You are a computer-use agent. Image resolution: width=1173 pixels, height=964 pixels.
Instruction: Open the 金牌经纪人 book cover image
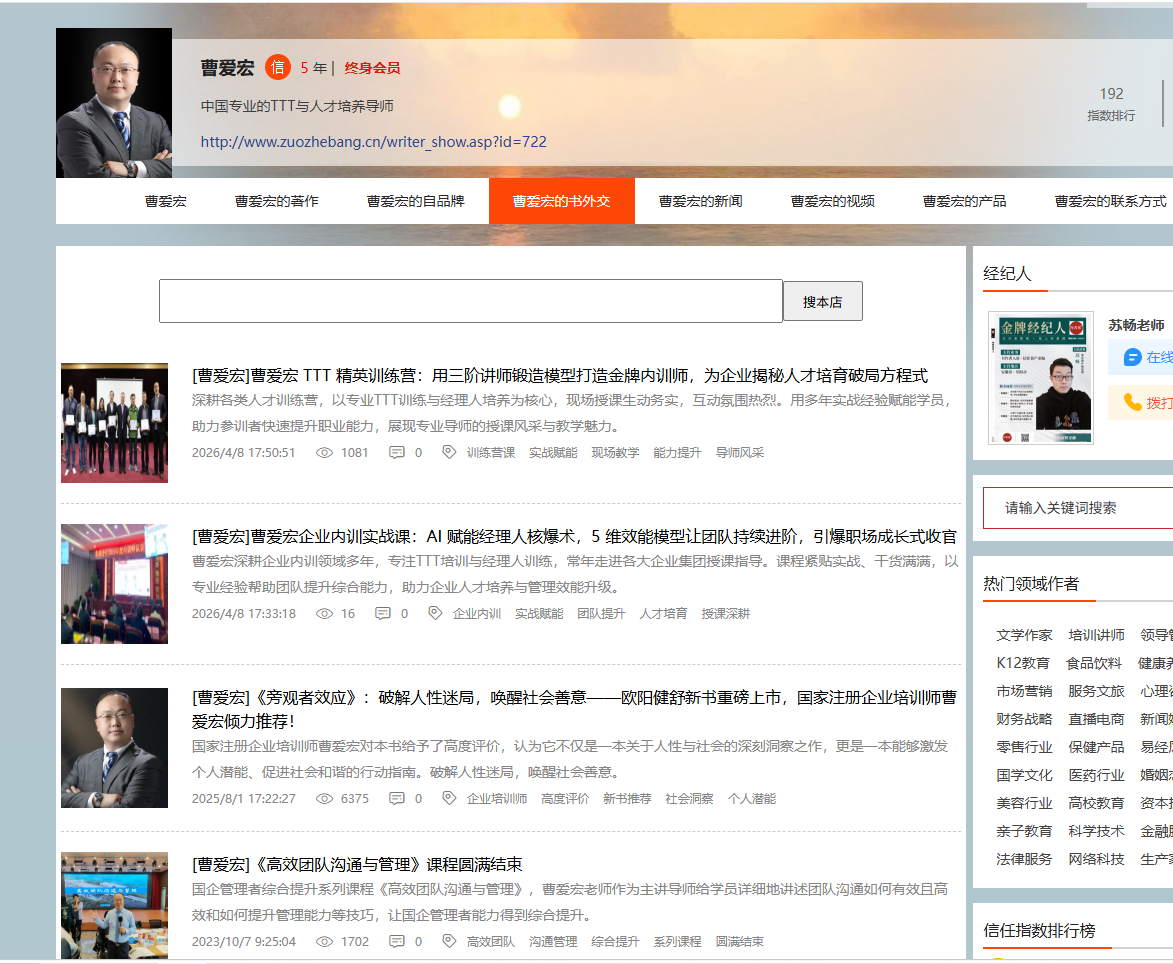(x=1040, y=377)
